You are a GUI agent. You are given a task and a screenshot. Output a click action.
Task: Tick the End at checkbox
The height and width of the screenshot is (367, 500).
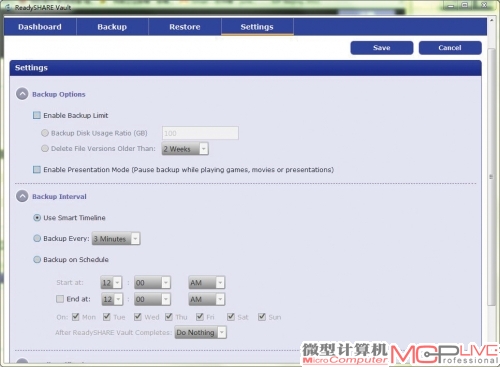[x=60, y=299]
